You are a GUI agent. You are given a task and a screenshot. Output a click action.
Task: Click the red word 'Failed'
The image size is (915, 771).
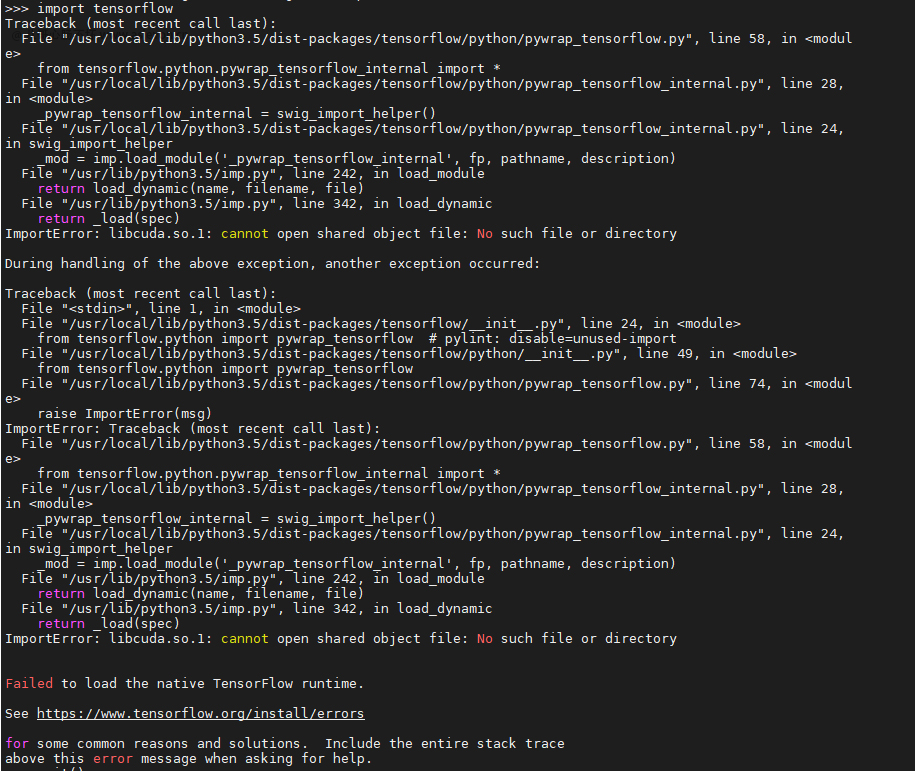29,683
